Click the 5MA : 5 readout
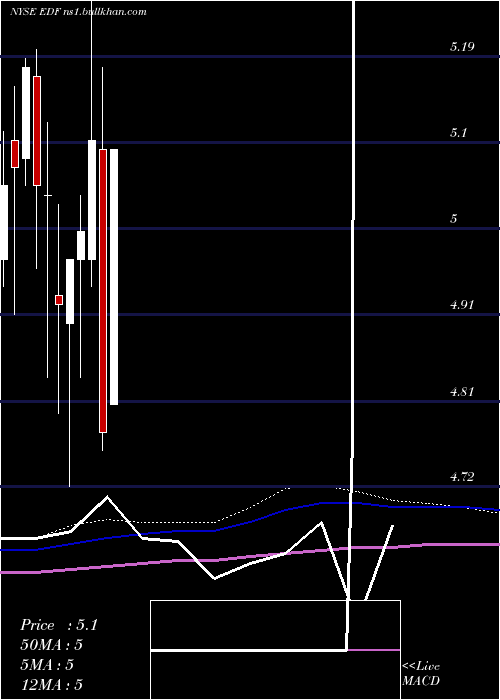Screen dimensions: 500x700 (x=46, y=665)
